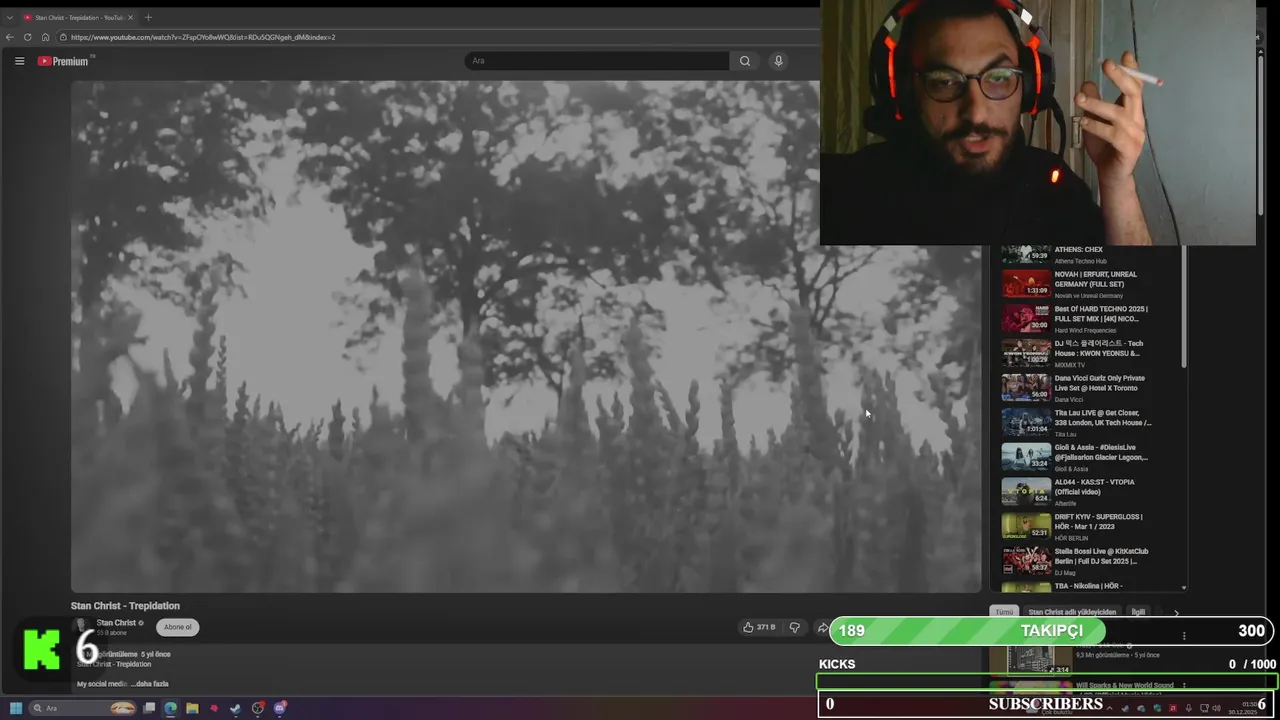Open browser home page icon
Screen dimensions: 1280x720
[45, 37]
